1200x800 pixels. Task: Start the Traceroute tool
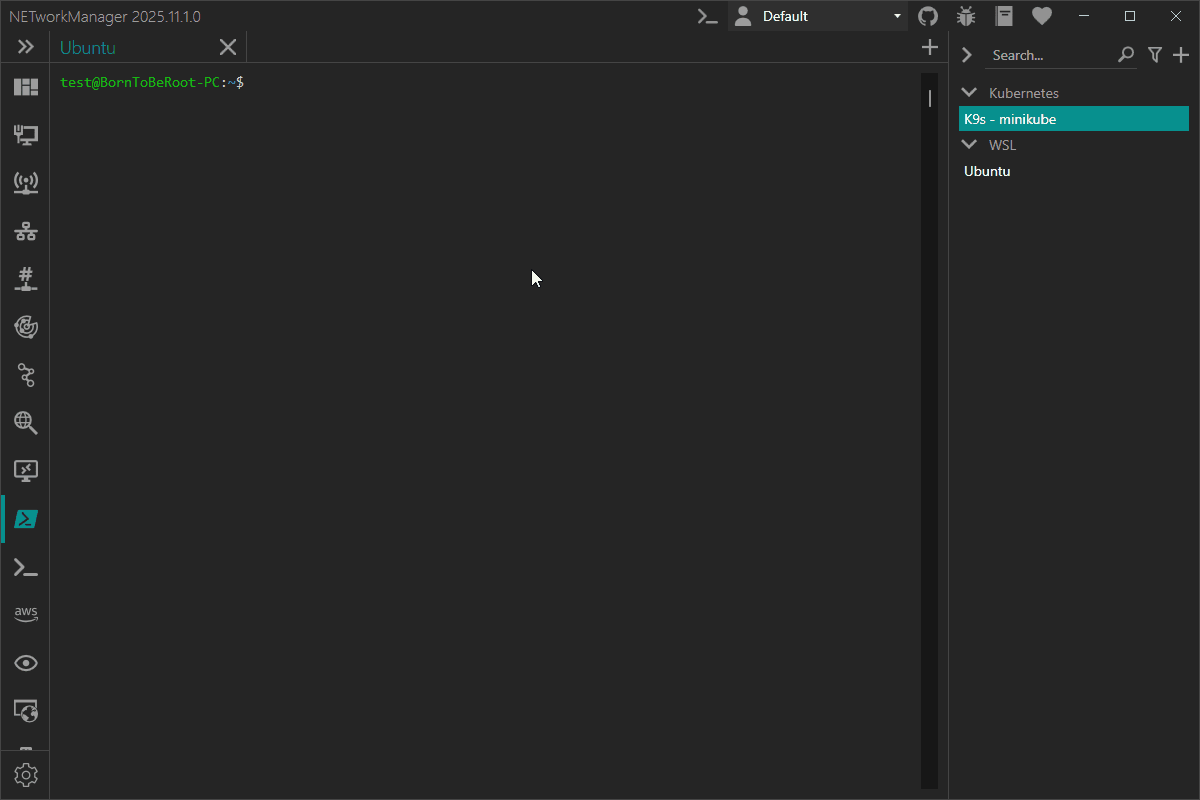[x=25, y=375]
